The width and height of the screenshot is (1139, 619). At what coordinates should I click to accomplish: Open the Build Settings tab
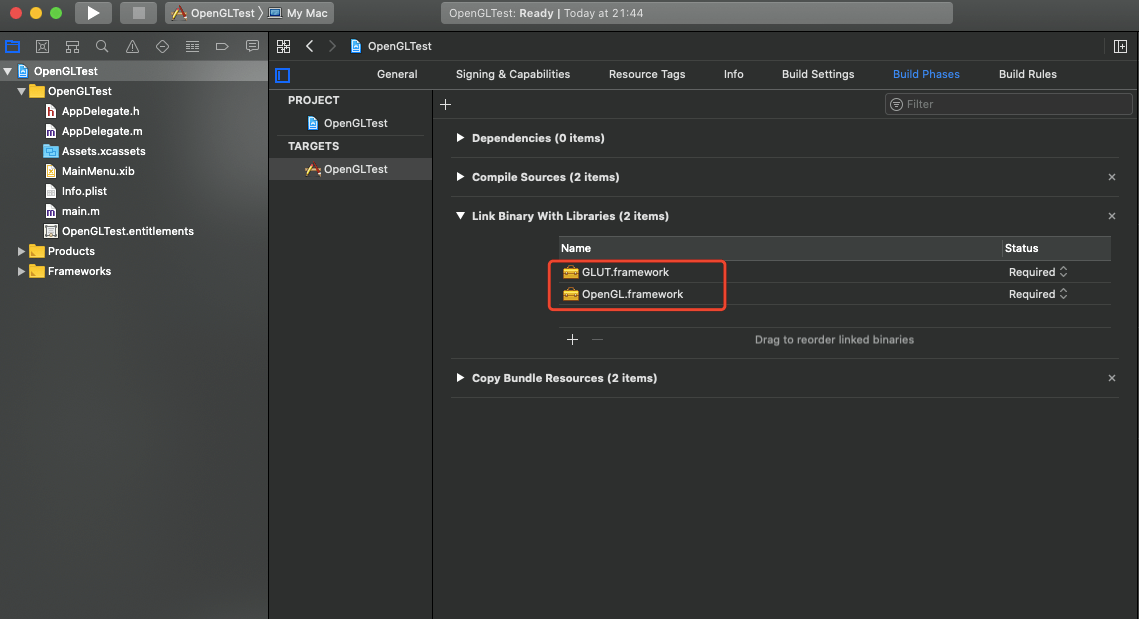click(818, 74)
